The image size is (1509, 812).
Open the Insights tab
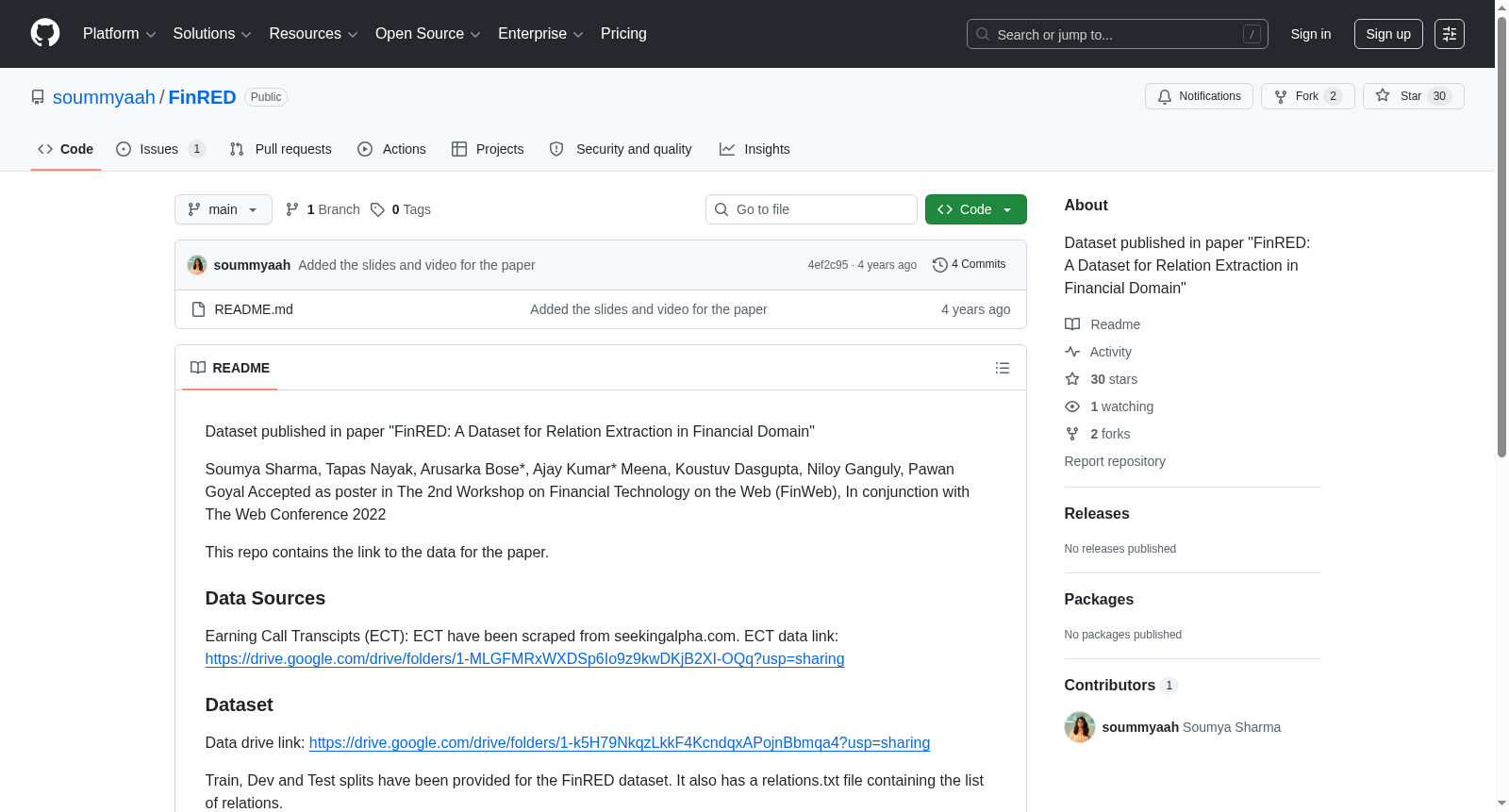[754, 149]
